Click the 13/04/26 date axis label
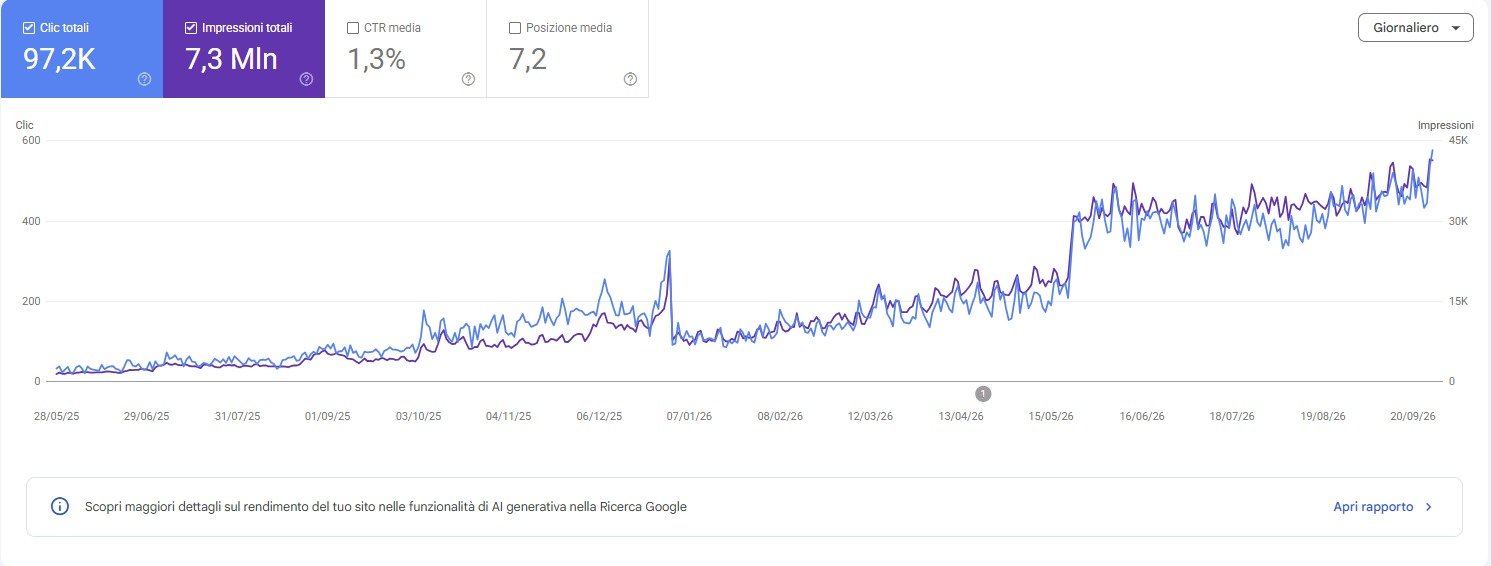Screen dimensions: 1491x566 coord(960,416)
